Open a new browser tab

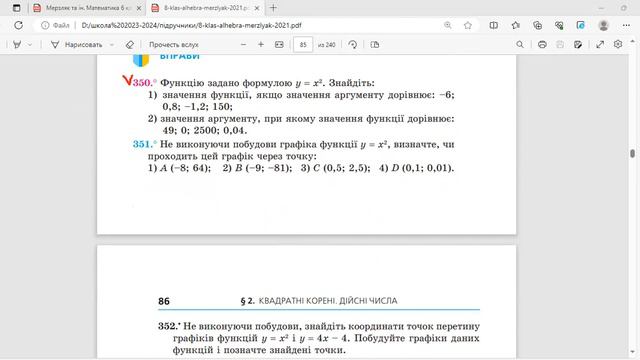pyautogui.click(x=273, y=8)
